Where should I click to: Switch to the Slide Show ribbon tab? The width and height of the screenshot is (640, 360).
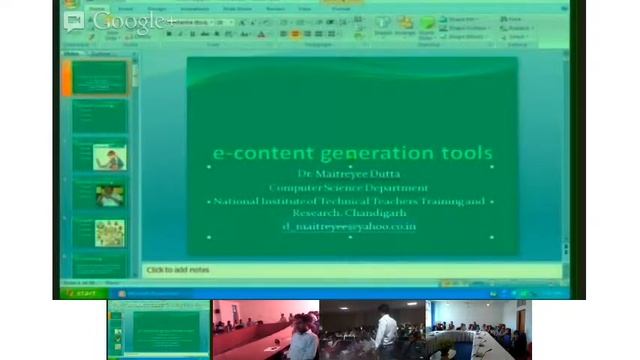[x=237, y=8]
